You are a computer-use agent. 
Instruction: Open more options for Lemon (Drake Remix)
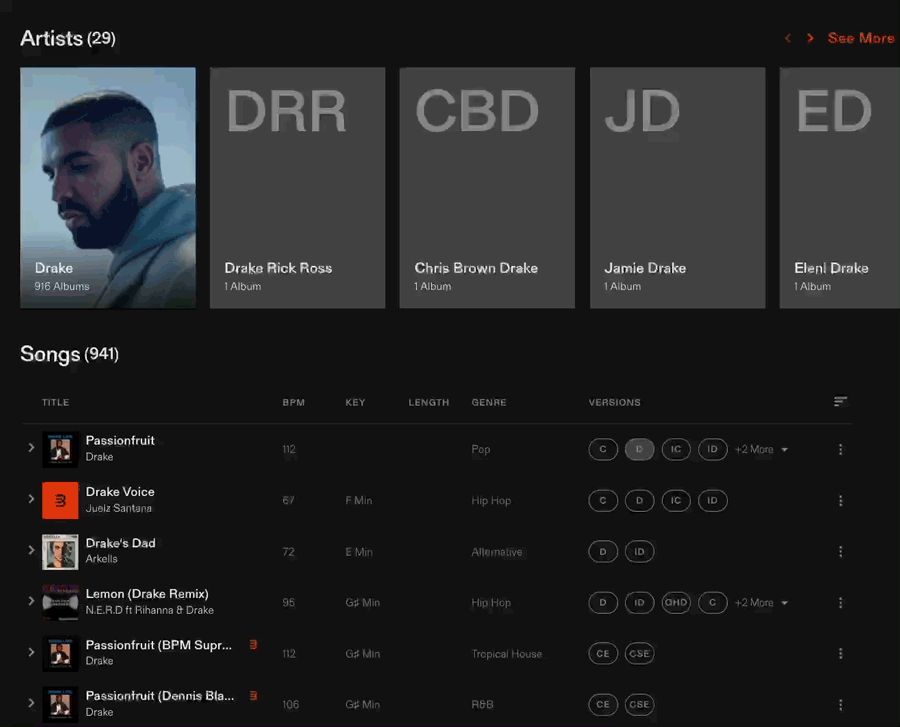[840, 602]
